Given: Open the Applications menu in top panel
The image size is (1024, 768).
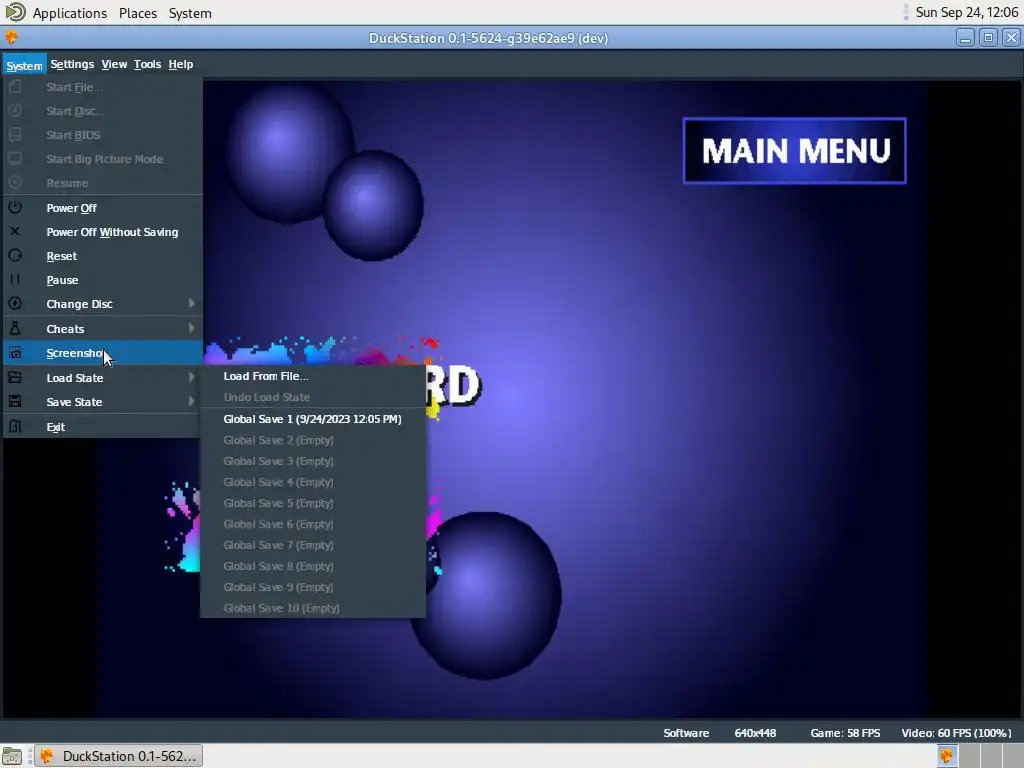Looking at the screenshot, I should pos(69,13).
